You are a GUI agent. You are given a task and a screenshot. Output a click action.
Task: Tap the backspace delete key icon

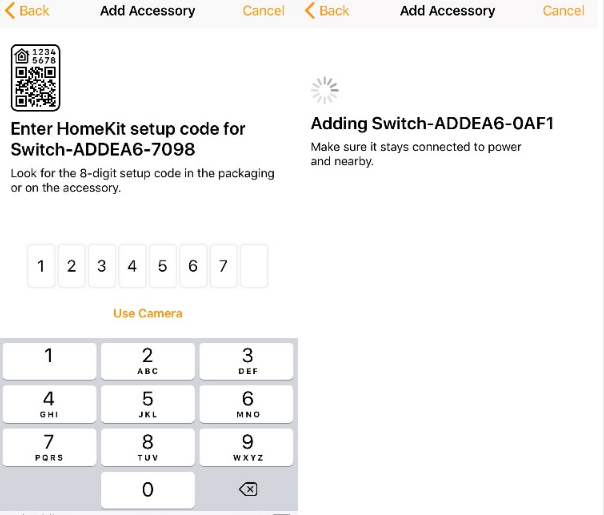point(248,490)
